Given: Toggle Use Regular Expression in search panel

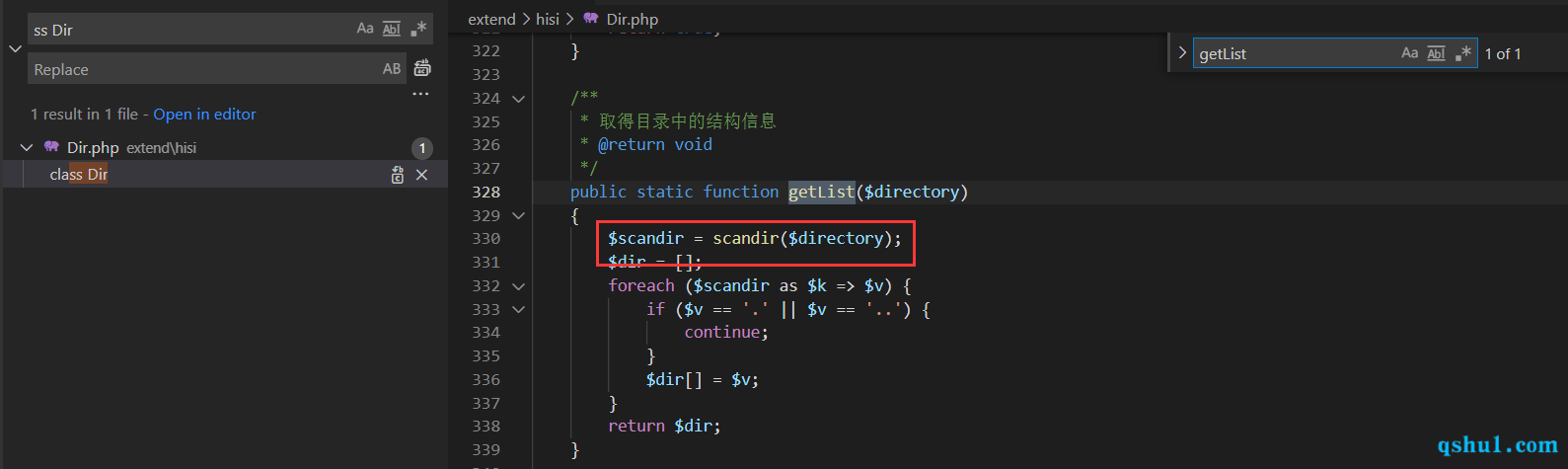Looking at the screenshot, I should [418, 29].
